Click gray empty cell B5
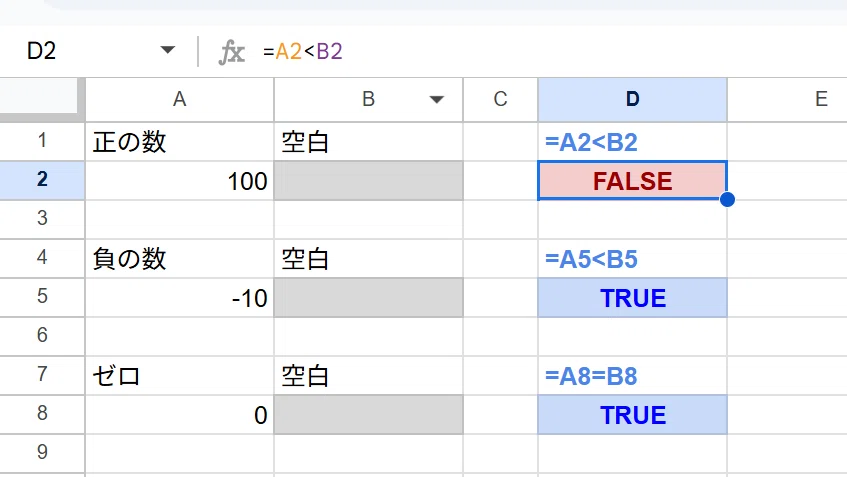The image size is (847, 477). [368, 297]
